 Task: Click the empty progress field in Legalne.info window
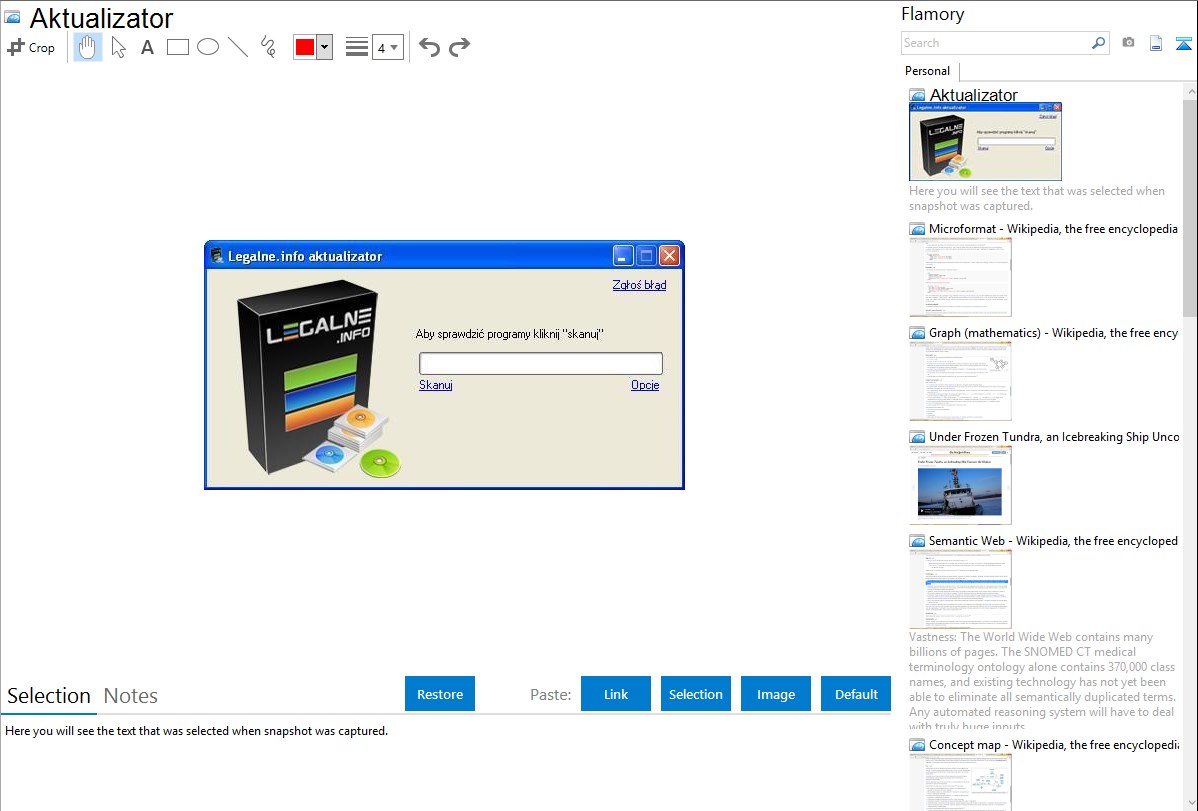click(541, 363)
